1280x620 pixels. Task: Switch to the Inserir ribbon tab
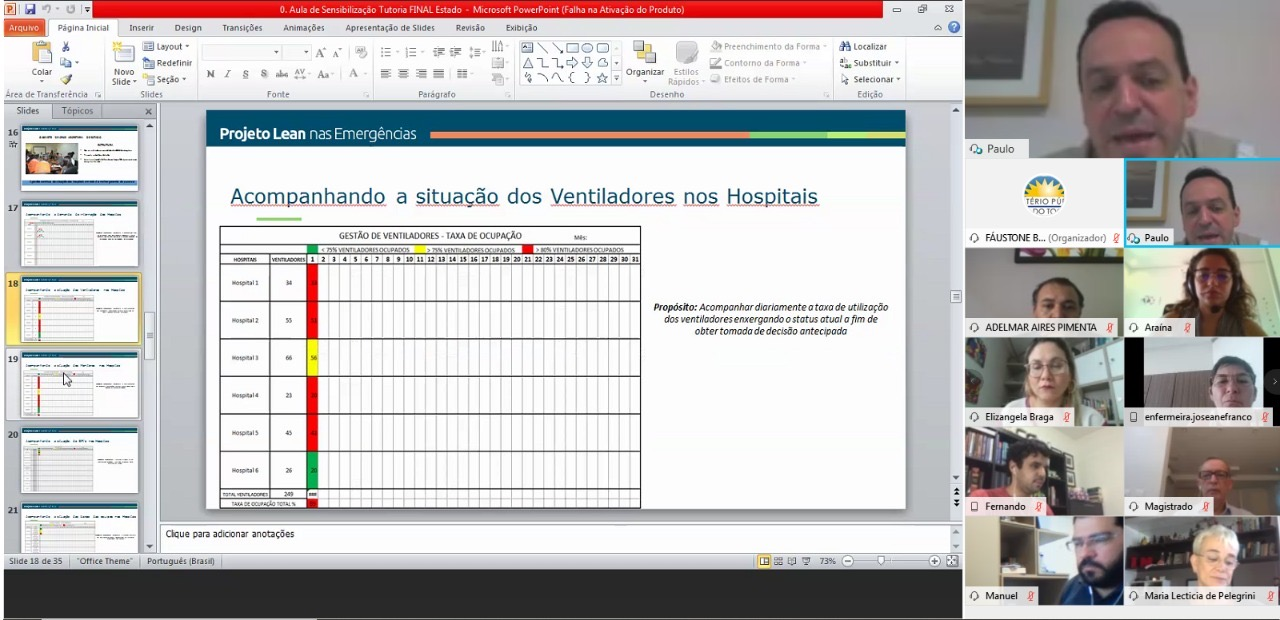coord(141,28)
